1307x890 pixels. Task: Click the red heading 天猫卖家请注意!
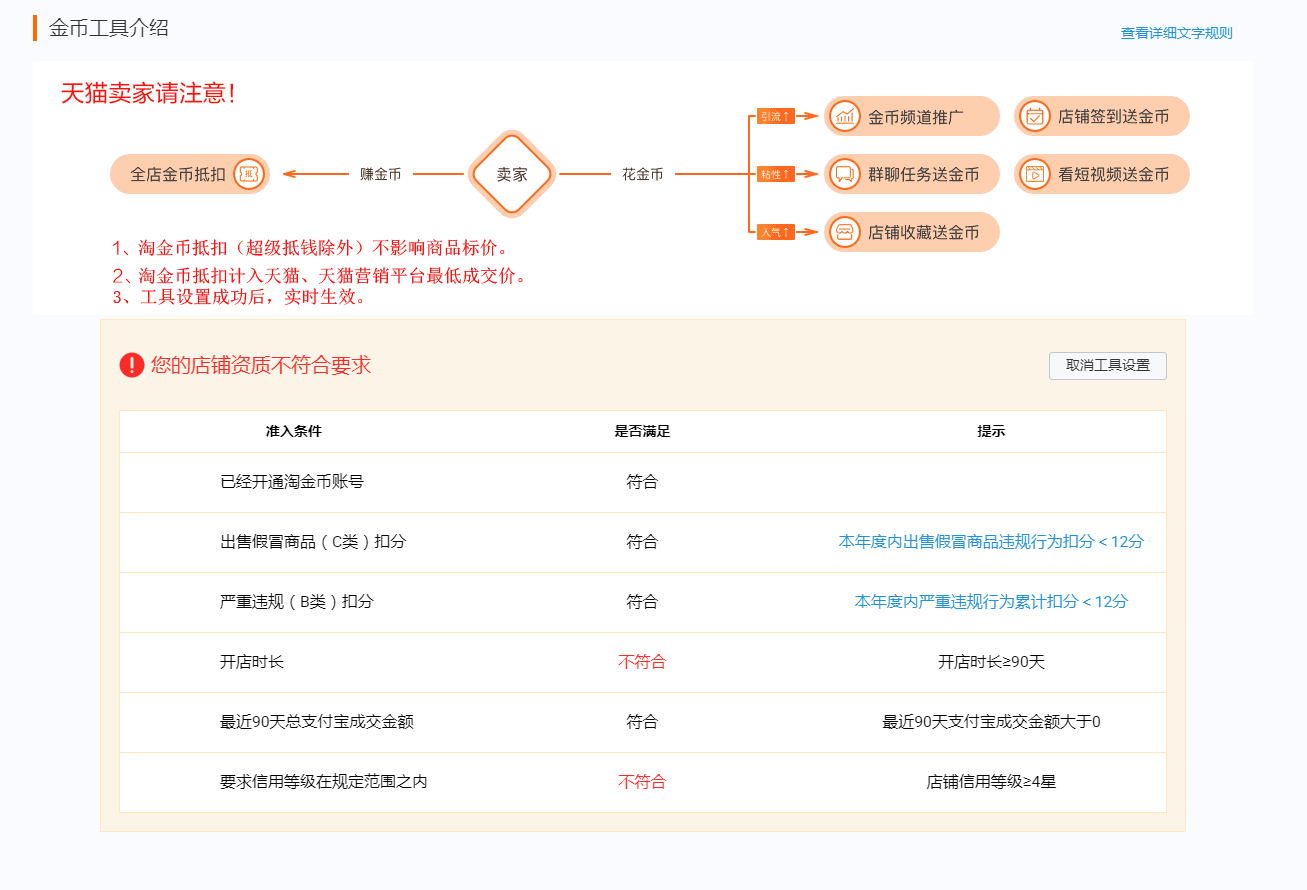[x=148, y=94]
